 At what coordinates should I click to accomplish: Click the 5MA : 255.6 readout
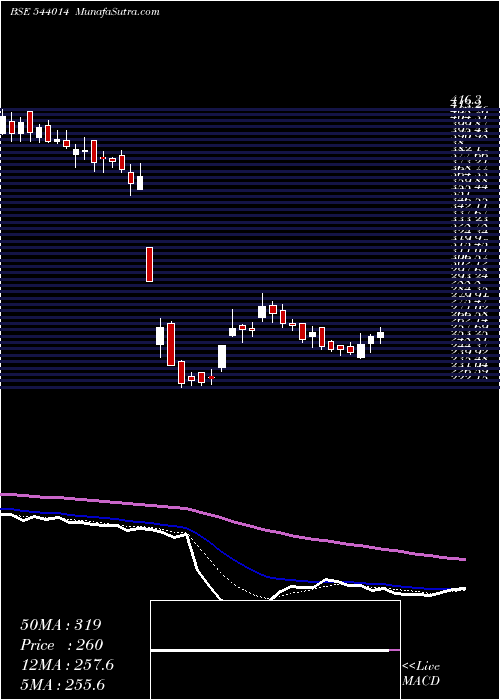(64, 685)
